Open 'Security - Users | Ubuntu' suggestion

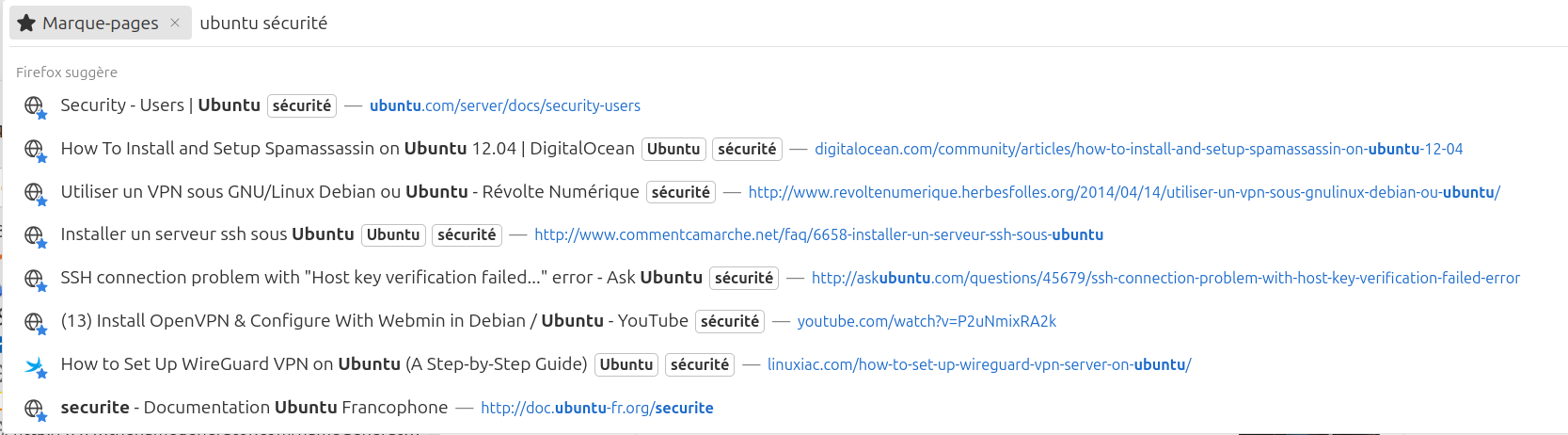click(784, 105)
